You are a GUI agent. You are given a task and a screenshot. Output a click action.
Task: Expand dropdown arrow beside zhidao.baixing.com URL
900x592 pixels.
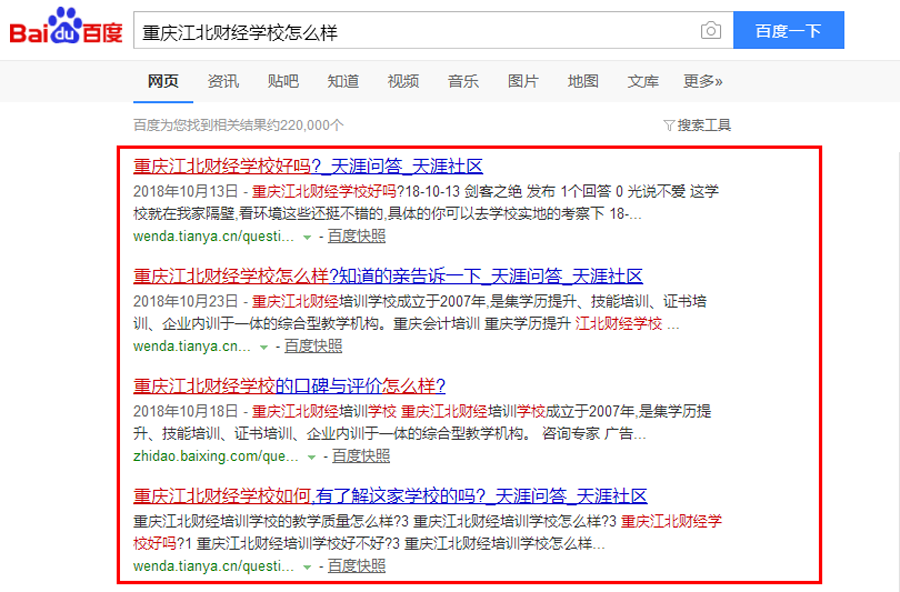(x=312, y=457)
